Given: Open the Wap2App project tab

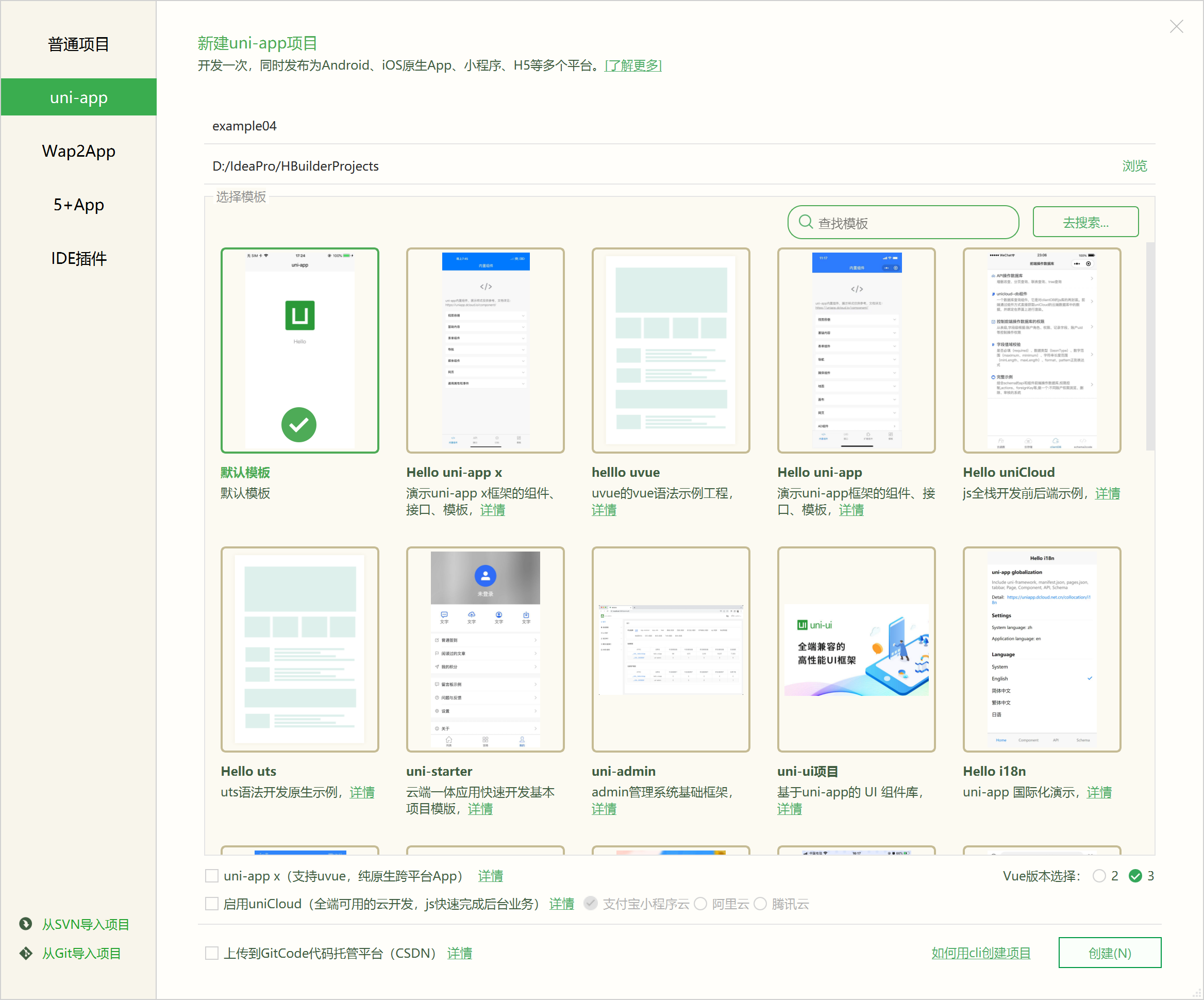Looking at the screenshot, I should coord(78,152).
